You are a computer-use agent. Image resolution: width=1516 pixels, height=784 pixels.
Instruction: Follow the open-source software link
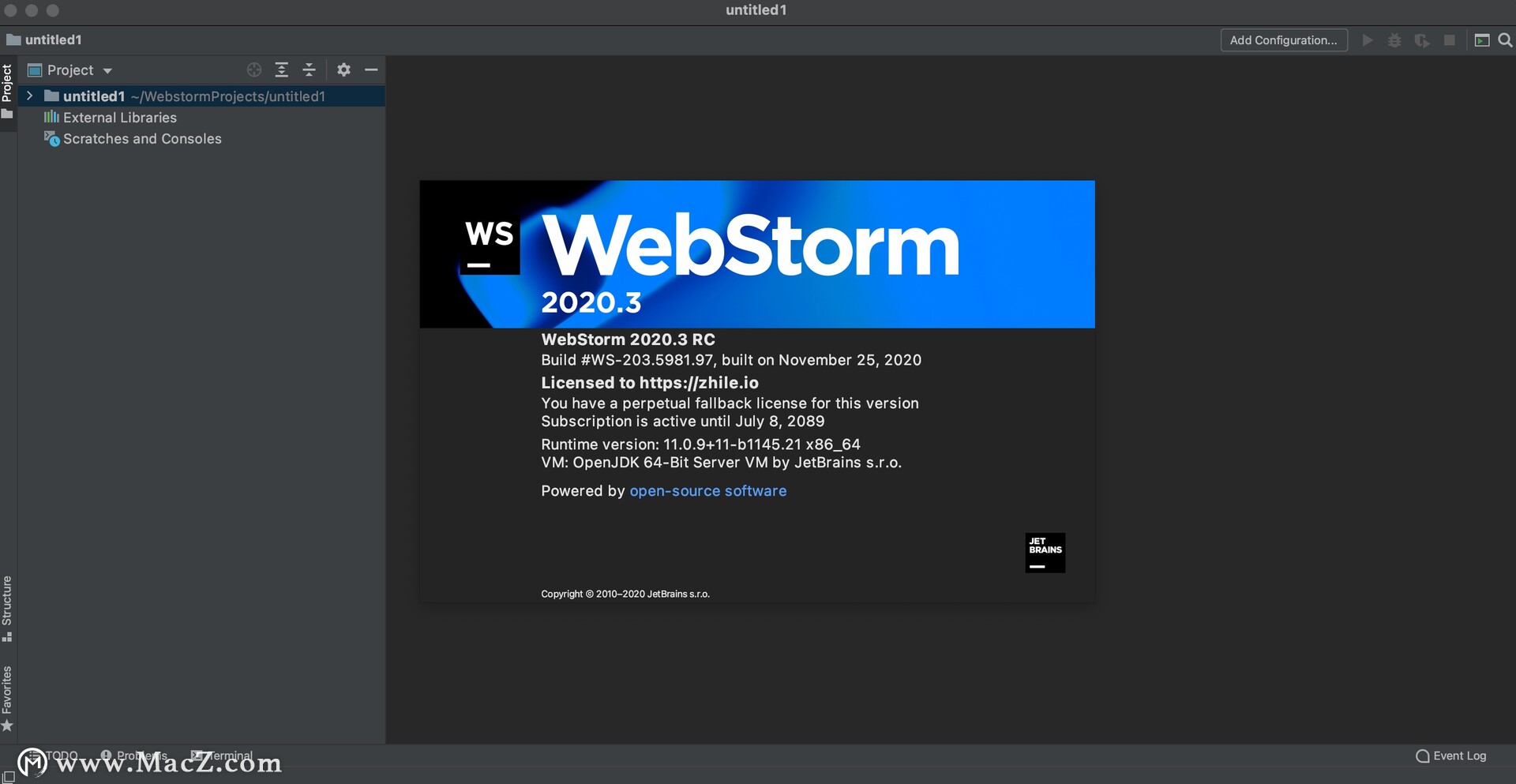tap(707, 491)
